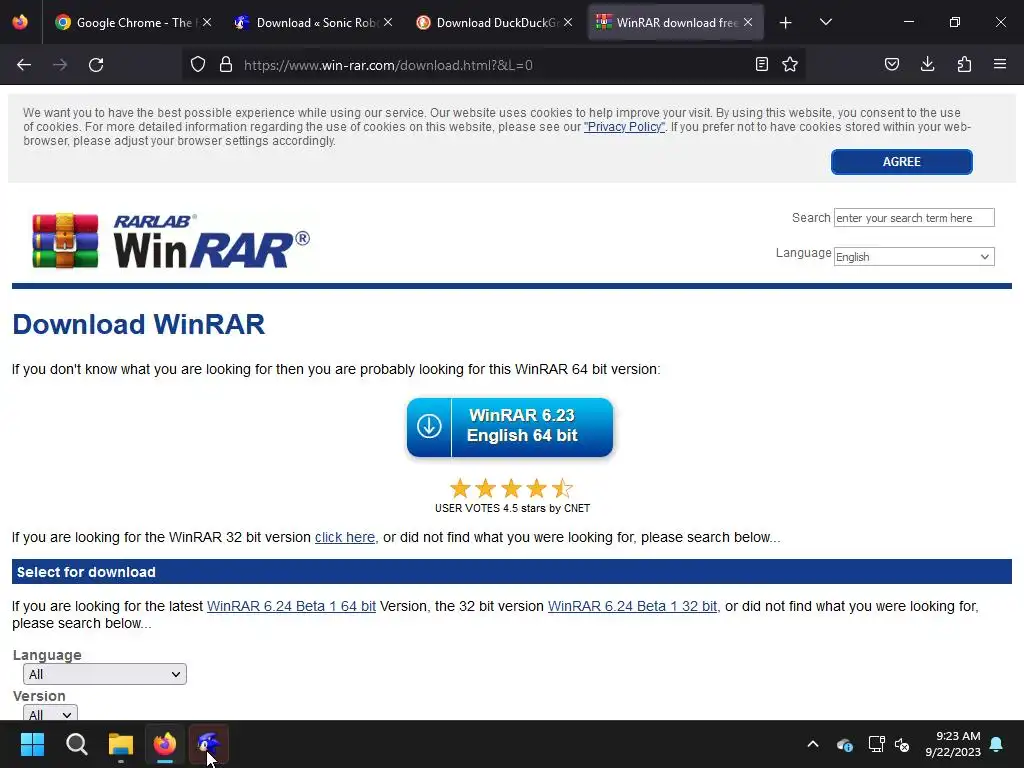Click the muted volume tray icon

coord(903,744)
